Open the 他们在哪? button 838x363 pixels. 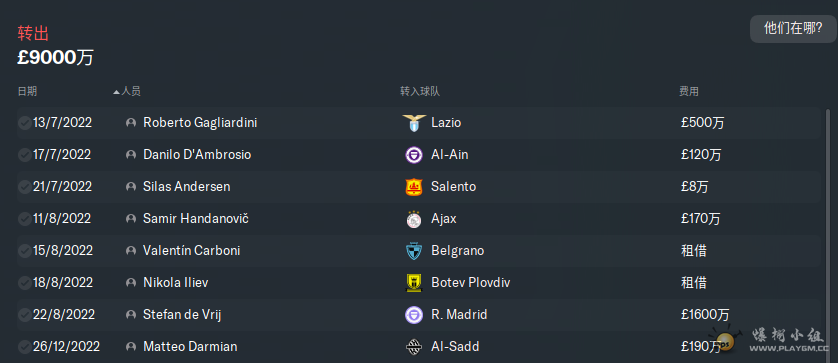coord(793,29)
